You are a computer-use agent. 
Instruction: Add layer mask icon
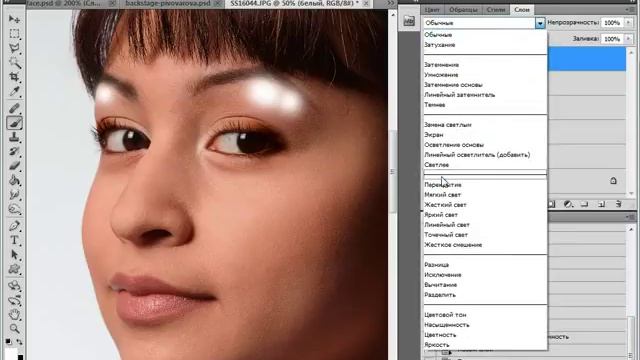pyautogui.click(x=552, y=204)
